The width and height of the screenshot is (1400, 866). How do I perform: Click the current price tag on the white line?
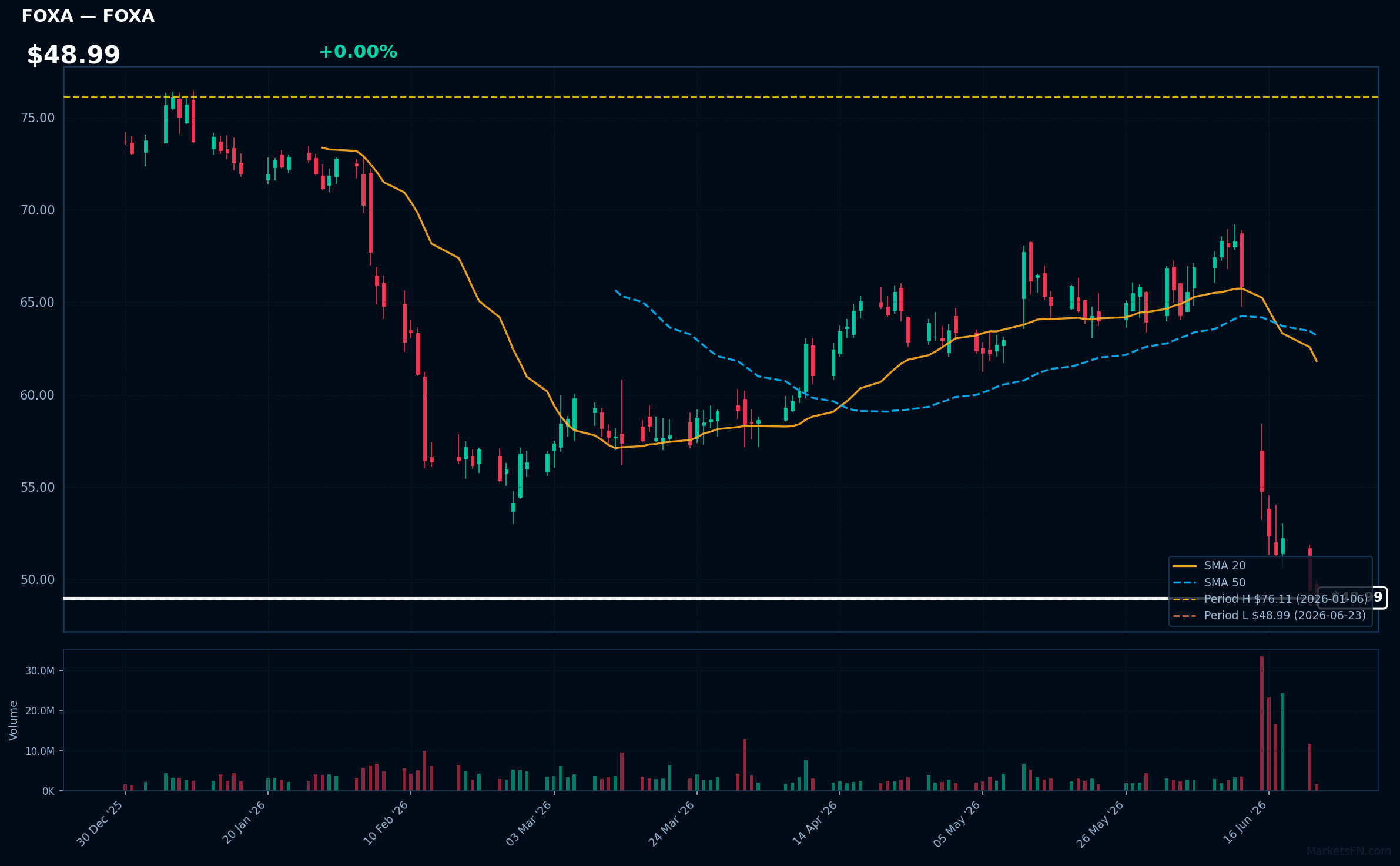pyautogui.click(x=1352, y=598)
